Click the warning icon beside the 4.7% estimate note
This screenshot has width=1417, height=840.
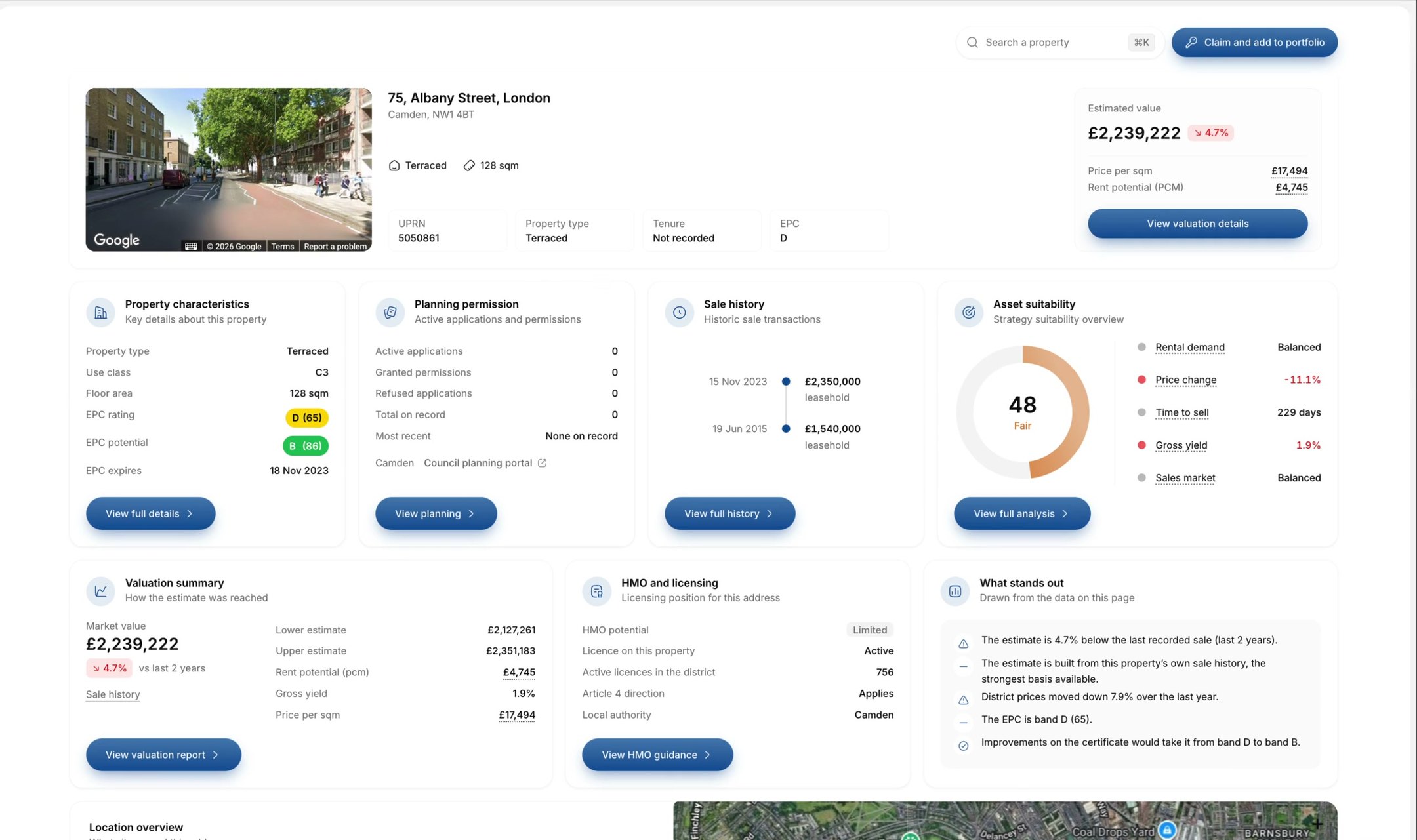tap(963, 644)
